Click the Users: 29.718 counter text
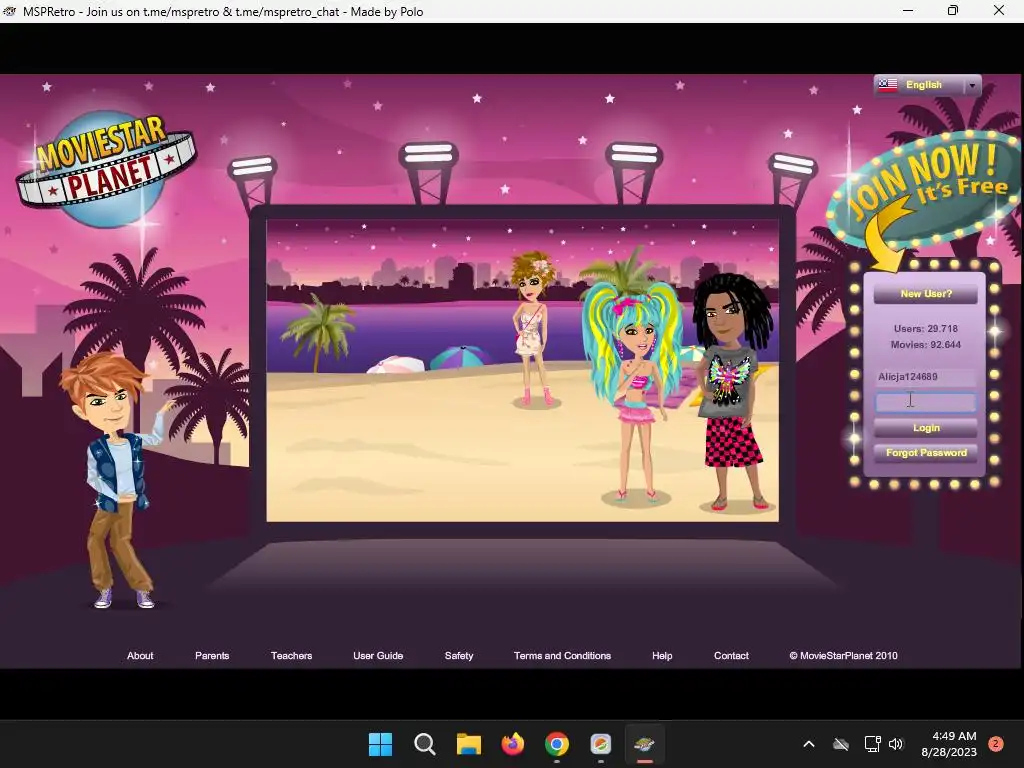 [925, 328]
